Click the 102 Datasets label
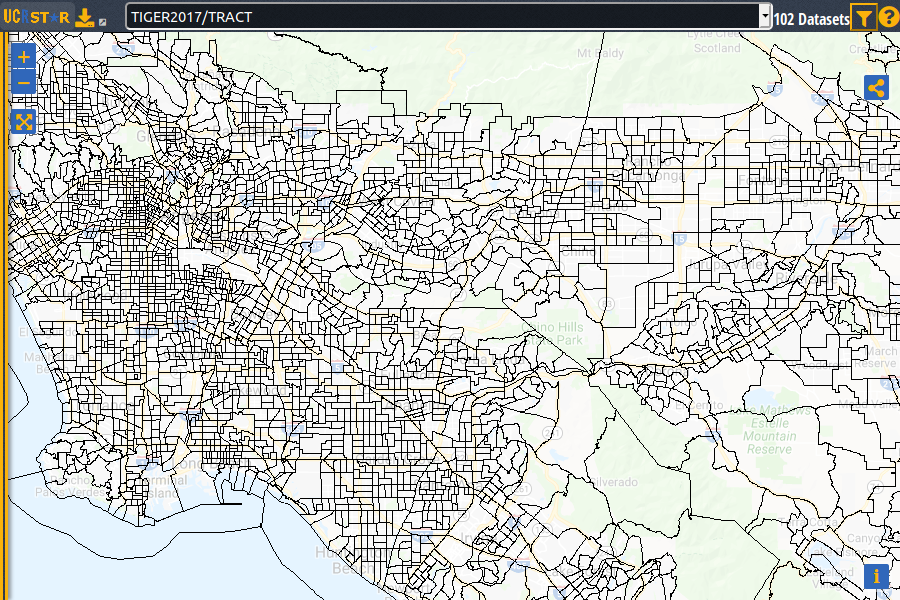Viewport: 900px width, 600px height. click(811, 18)
